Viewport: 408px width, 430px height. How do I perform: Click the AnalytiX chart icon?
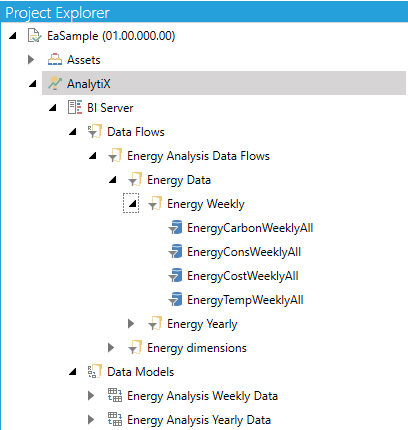[x=55, y=83]
